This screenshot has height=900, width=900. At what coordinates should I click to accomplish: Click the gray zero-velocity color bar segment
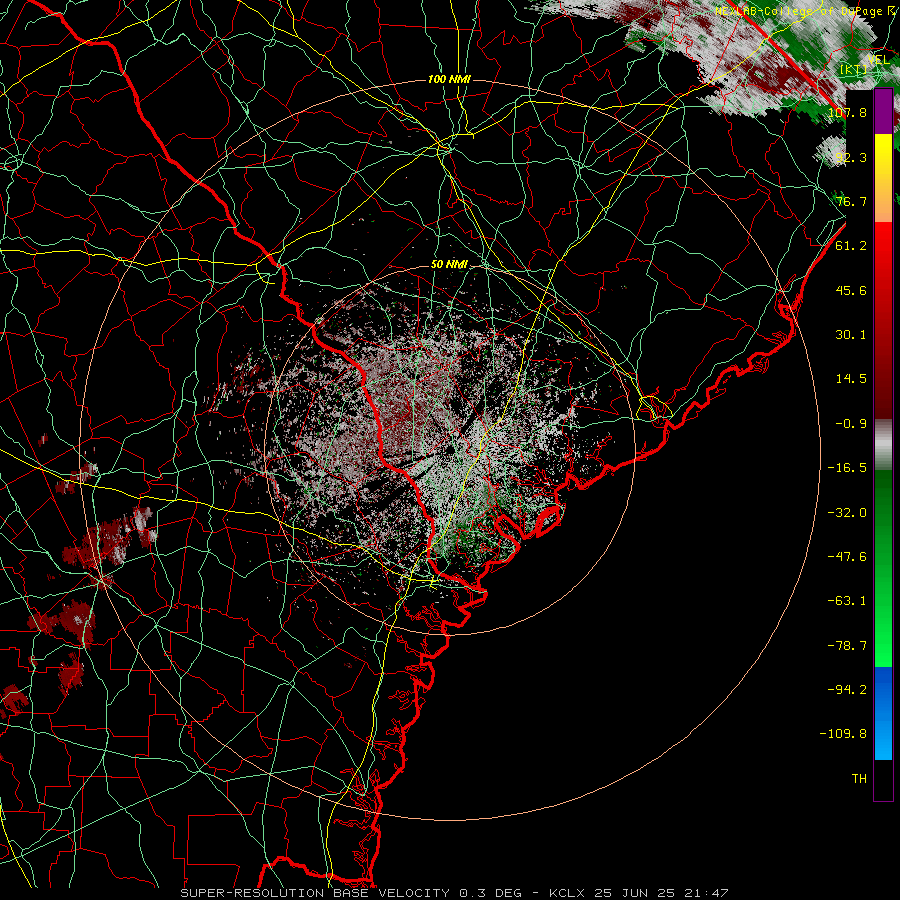[x=883, y=445]
